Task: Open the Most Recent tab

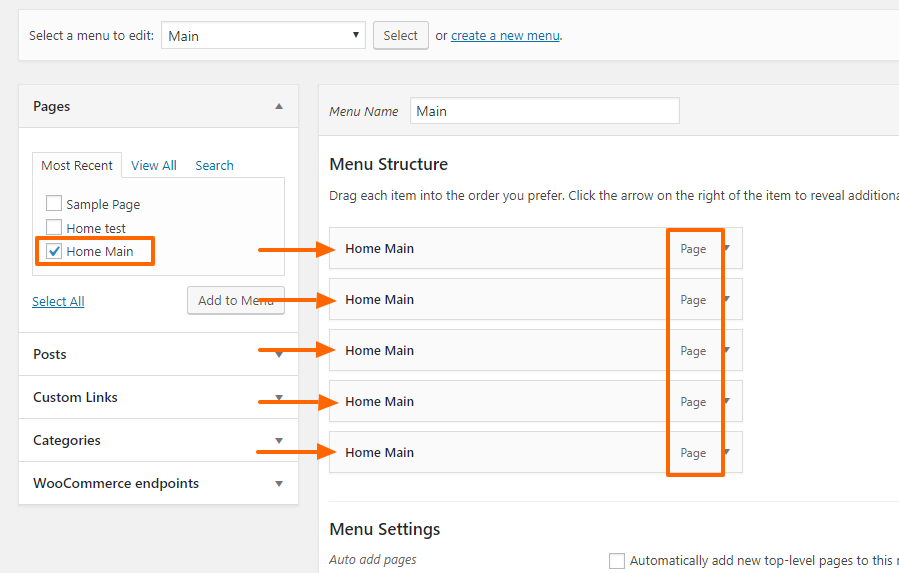Action: tap(77, 165)
